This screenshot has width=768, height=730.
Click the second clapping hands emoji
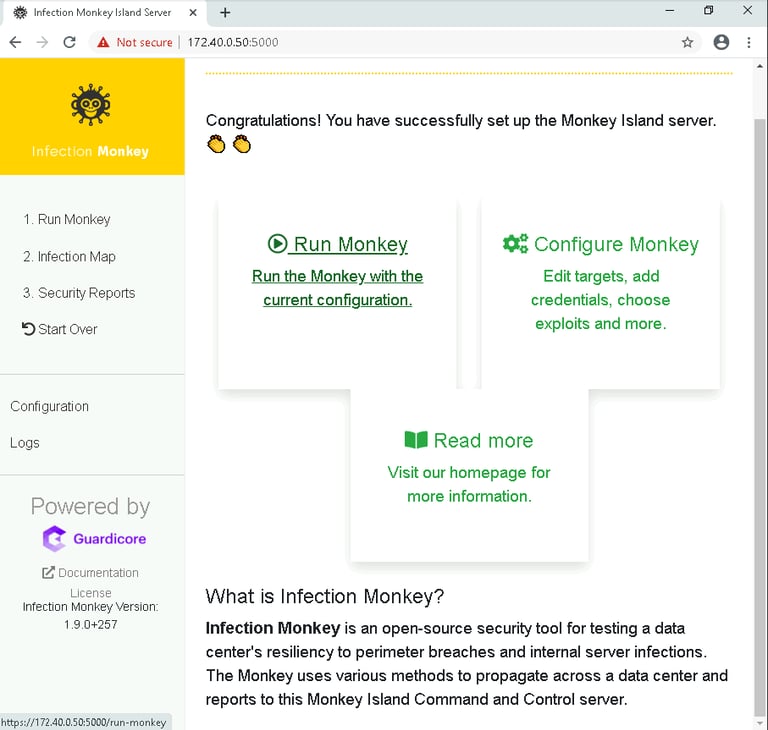point(241,144)
